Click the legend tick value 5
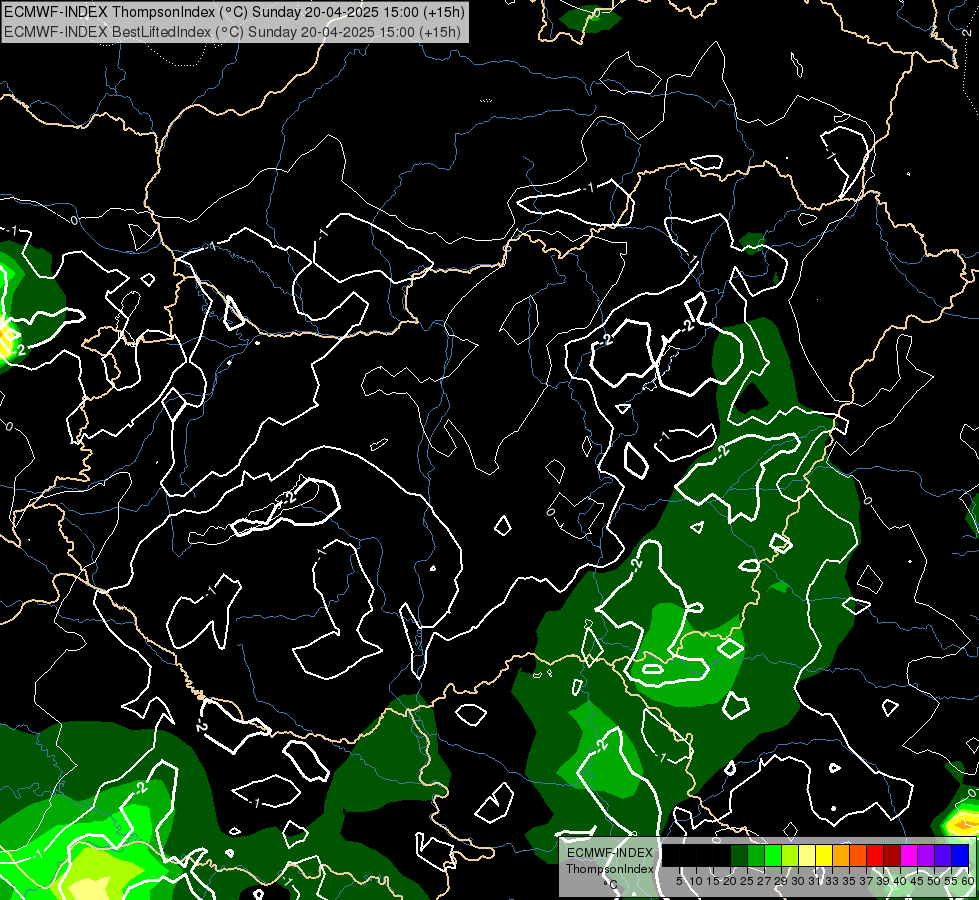979x900 pixels. (679, 881)
